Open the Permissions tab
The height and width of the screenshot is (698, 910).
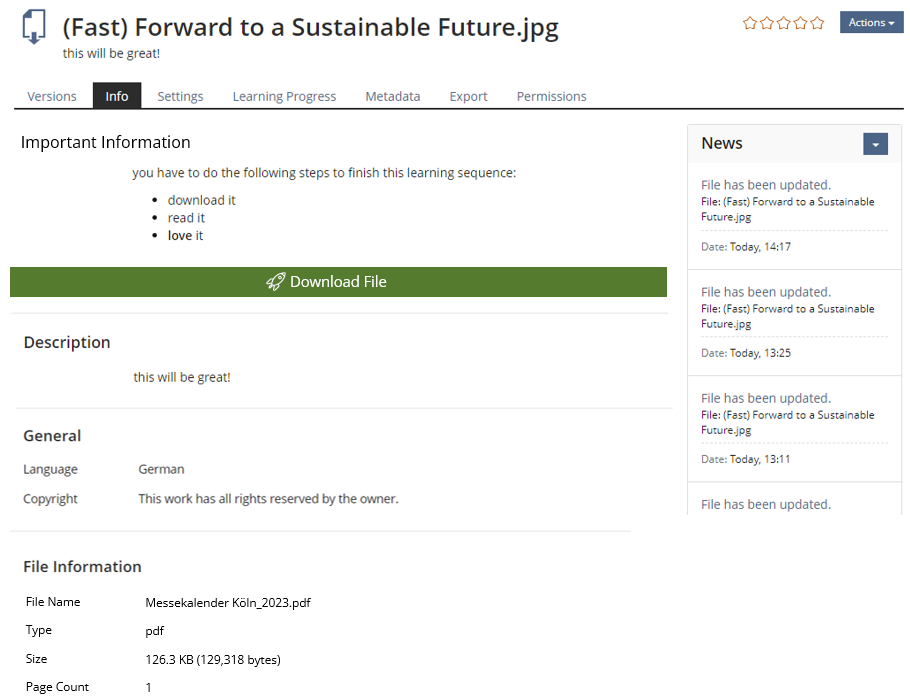coord(551,96)
